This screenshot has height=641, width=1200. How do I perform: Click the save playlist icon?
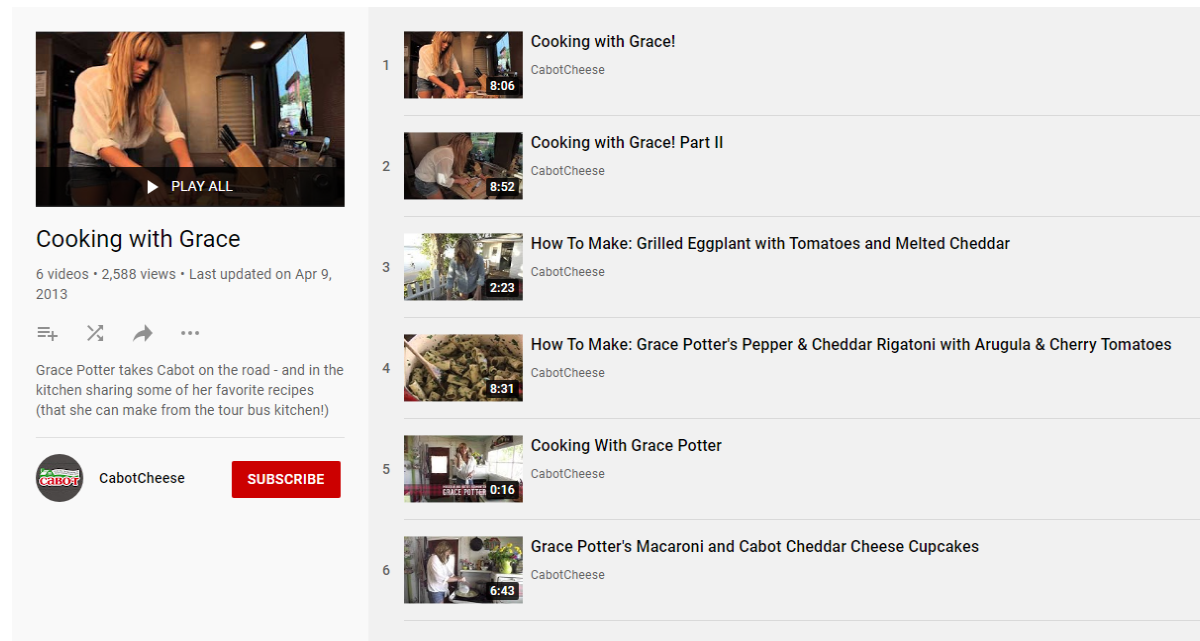coord(47,333)
